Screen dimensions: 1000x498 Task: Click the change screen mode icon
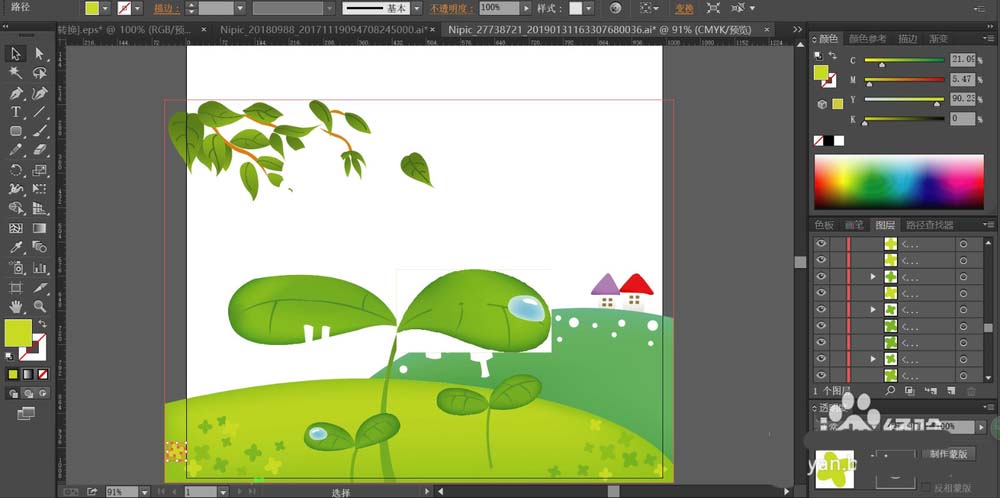click(26, 414)
